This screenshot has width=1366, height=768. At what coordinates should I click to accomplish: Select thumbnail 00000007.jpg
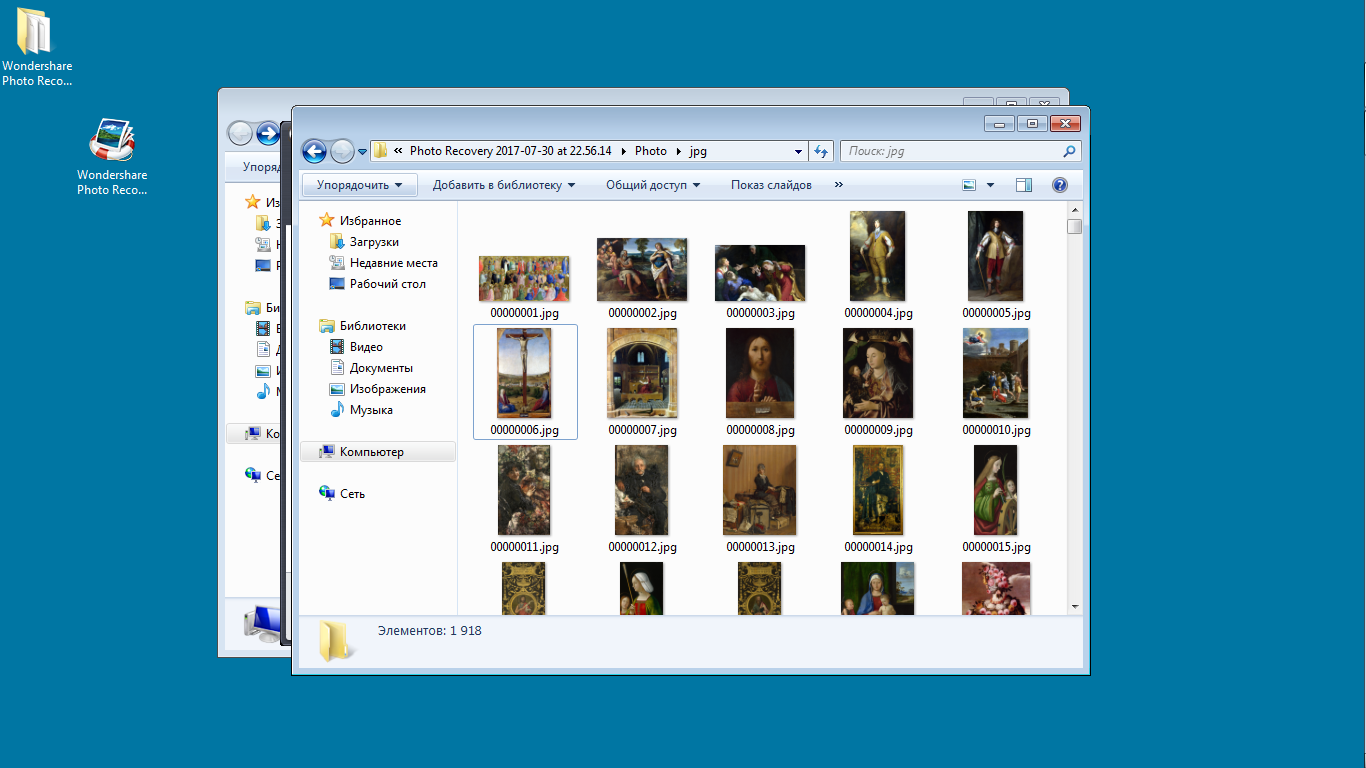(x=643, y=373)
